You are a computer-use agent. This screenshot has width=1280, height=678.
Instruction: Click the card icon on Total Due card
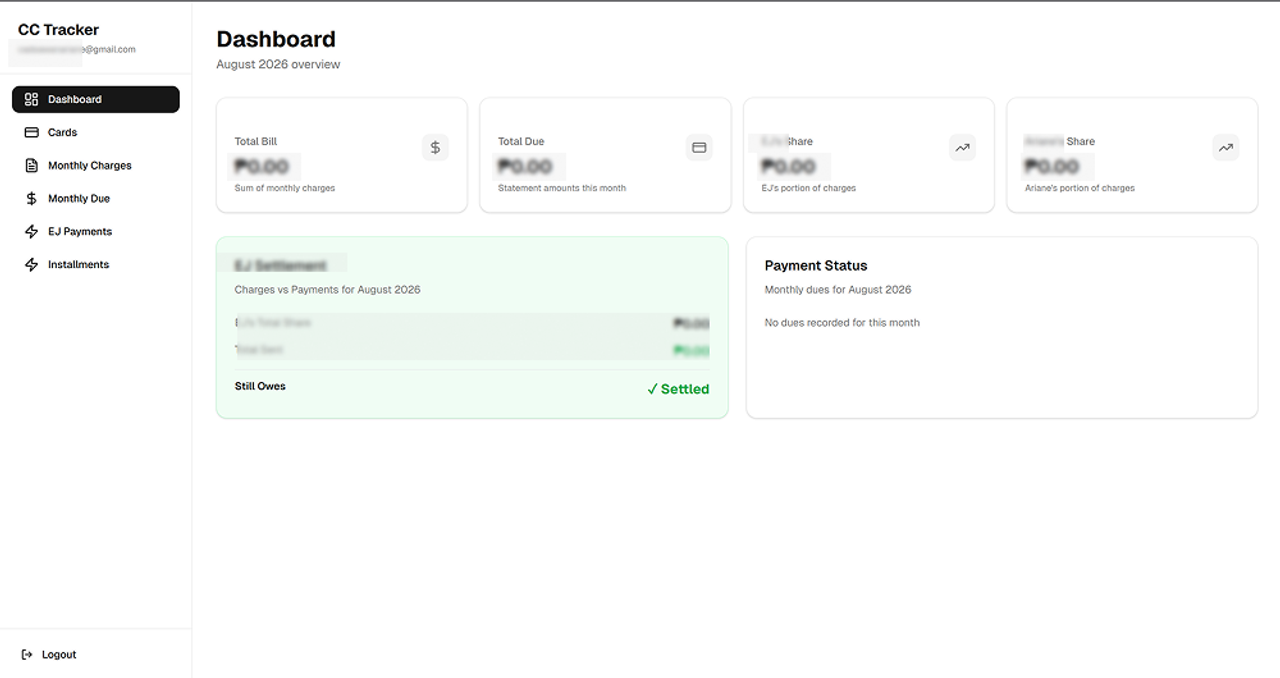(699, 147)
